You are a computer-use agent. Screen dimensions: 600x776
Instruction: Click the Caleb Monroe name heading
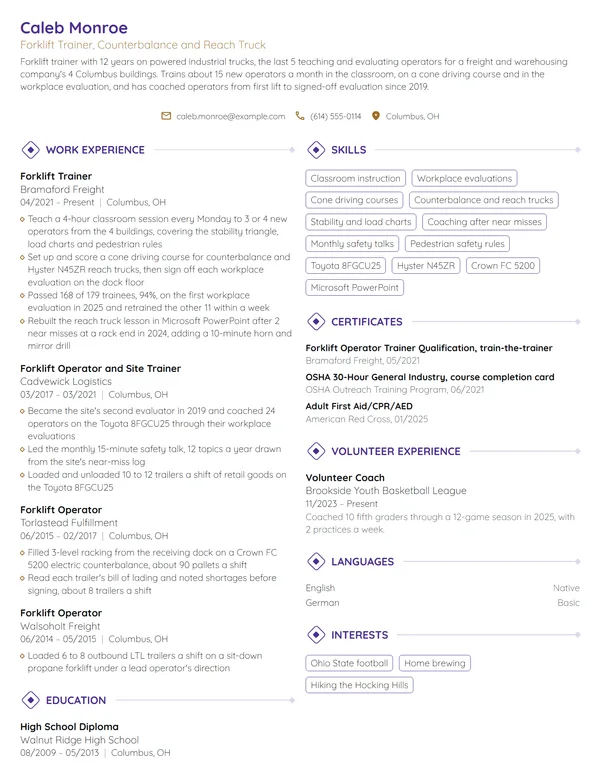click(x=74, y=28)
